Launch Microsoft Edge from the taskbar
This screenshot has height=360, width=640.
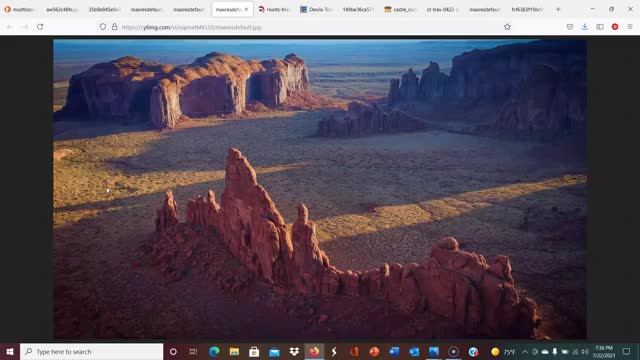coord(214,351)
